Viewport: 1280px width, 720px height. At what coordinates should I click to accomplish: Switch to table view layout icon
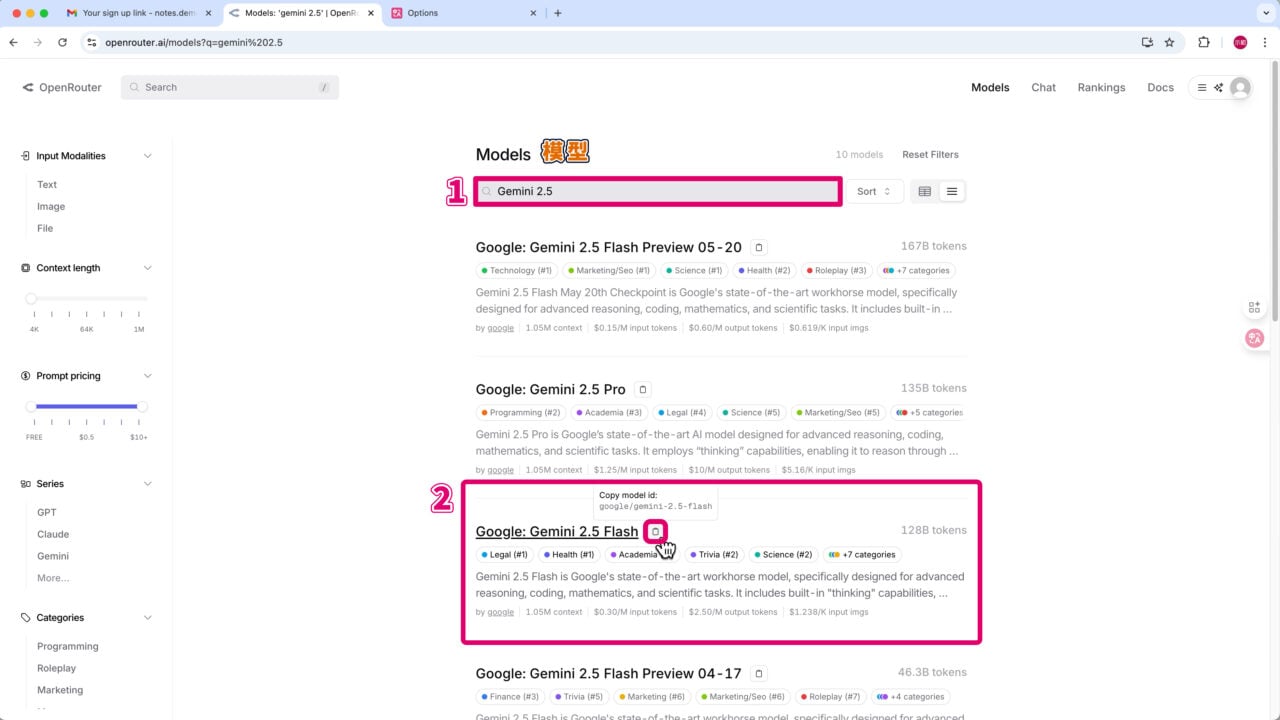[925, 191]
